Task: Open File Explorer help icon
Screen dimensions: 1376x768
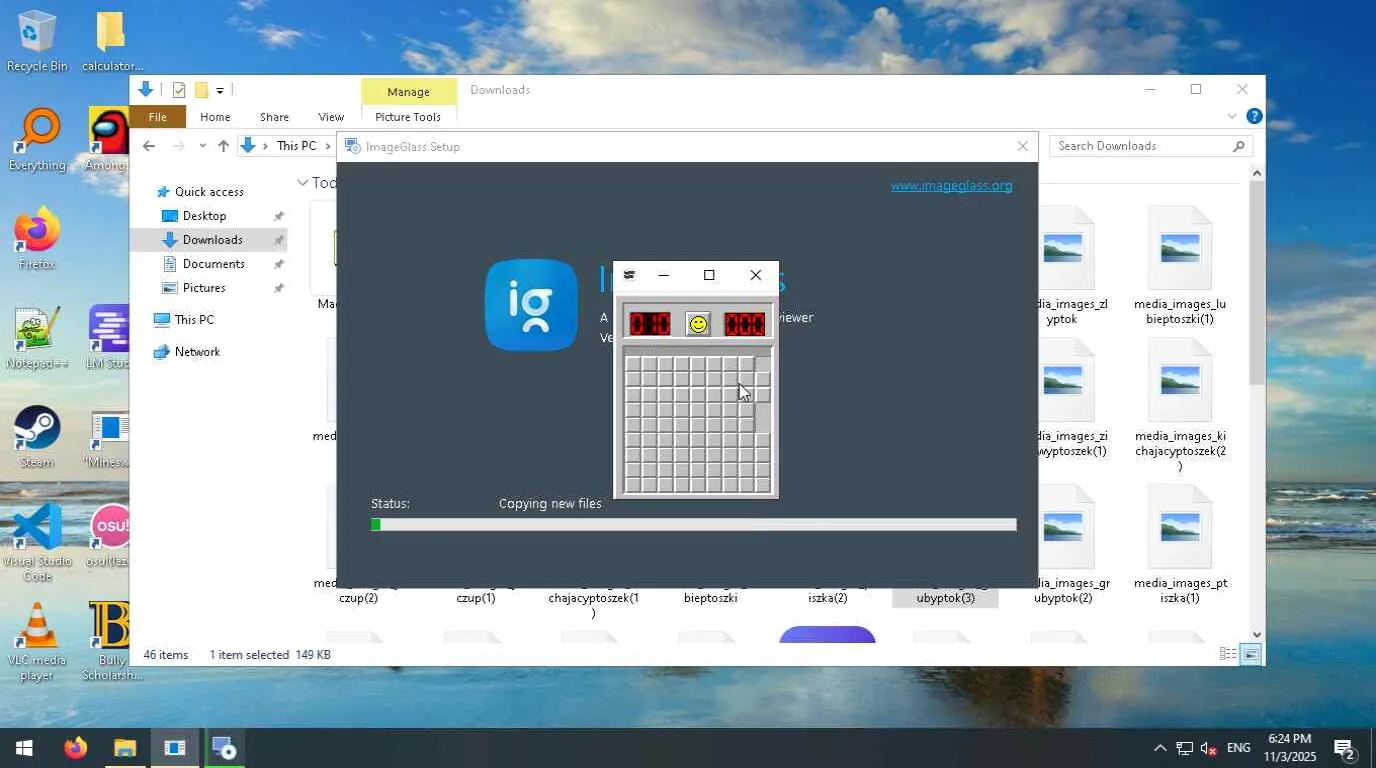Action: (1254, 116)
